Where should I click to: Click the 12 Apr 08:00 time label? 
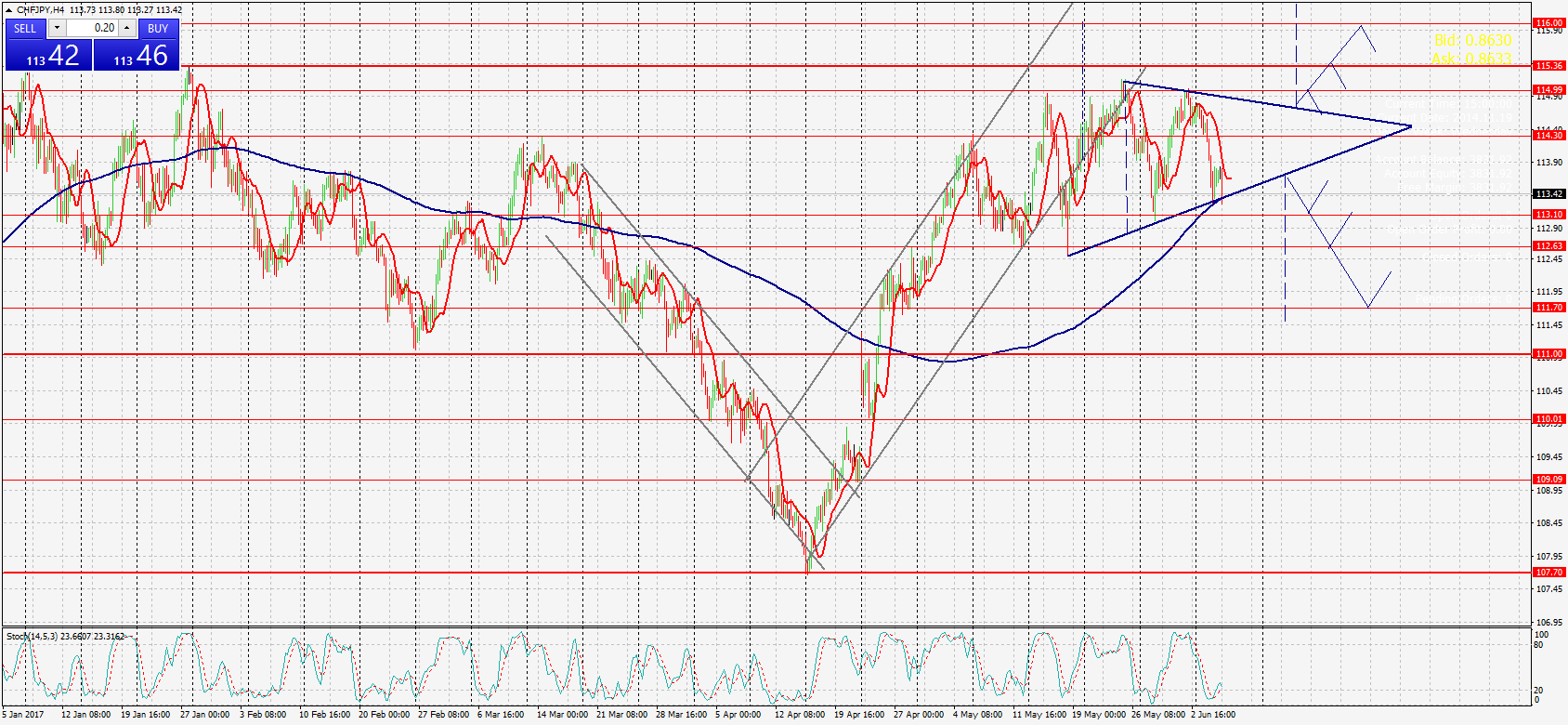point(800,715)
